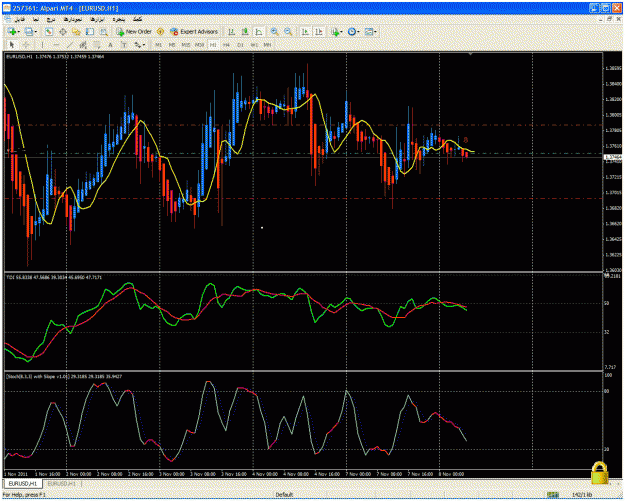Screen dimensions: 625x501
Task: Toggle the Expert Advisors button
Action: click(x=194, y=31)
